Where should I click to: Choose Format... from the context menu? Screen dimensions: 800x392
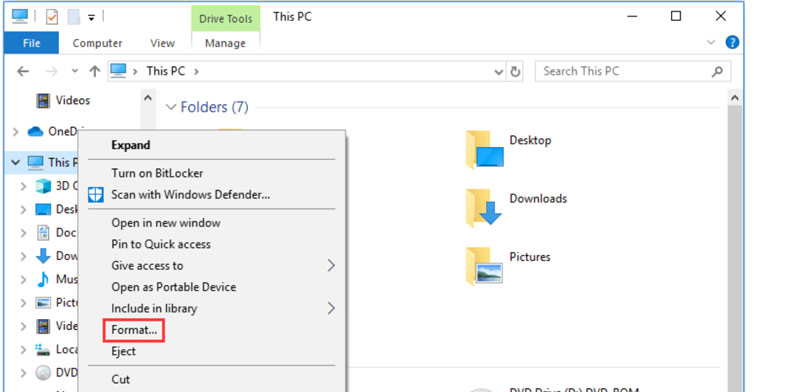134,330
